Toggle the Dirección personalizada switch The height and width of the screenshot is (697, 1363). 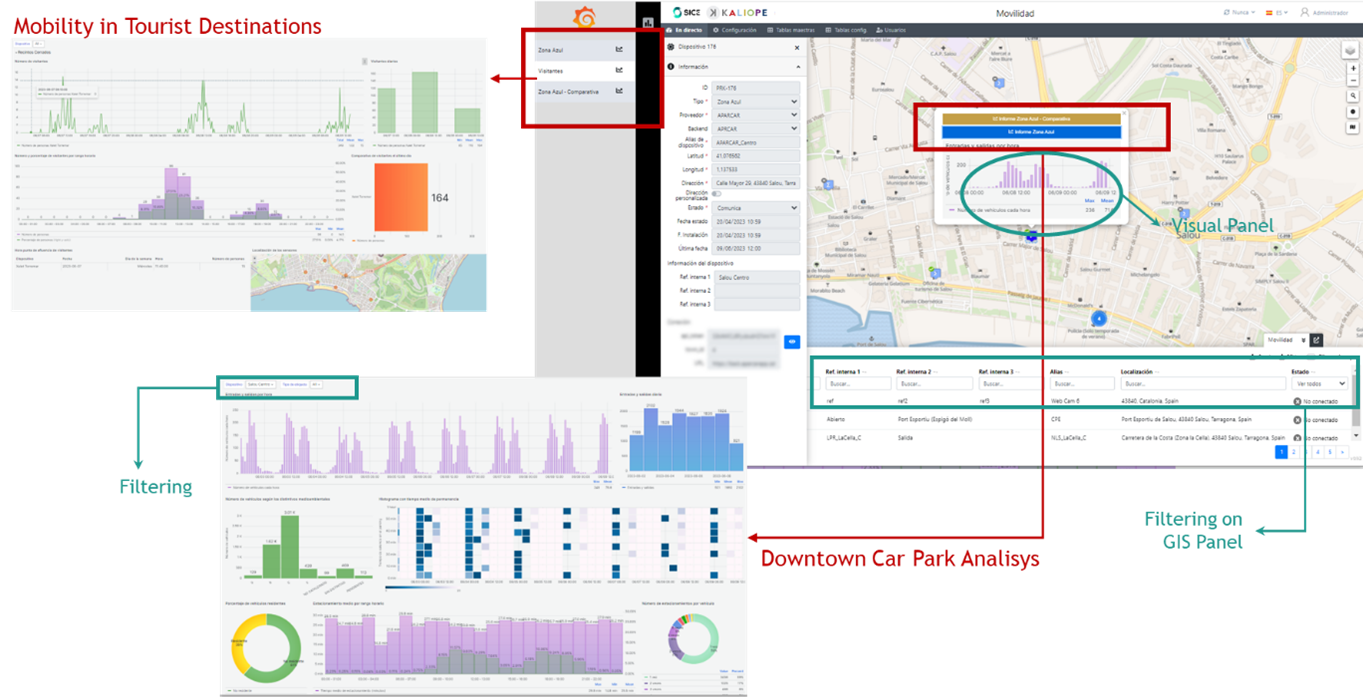tap(717, 194)
